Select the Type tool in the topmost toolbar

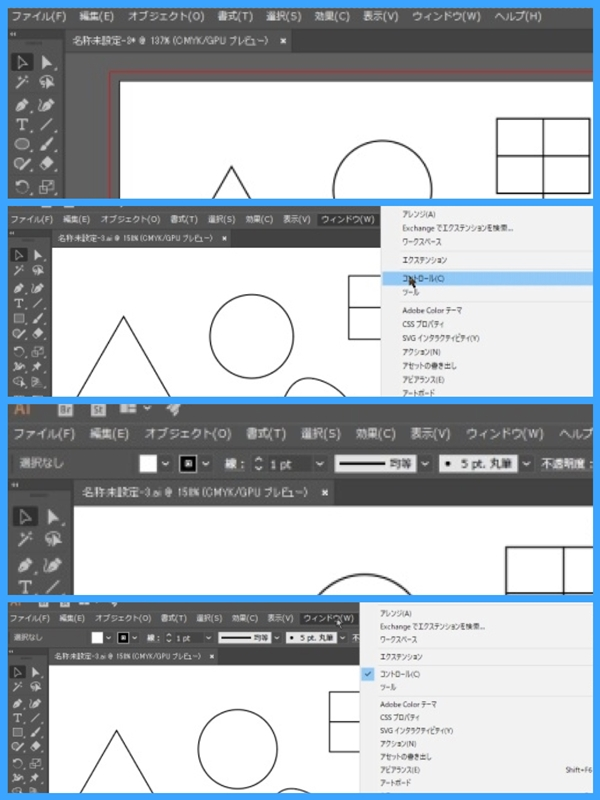pyautogui.click(x=21, y=125)
